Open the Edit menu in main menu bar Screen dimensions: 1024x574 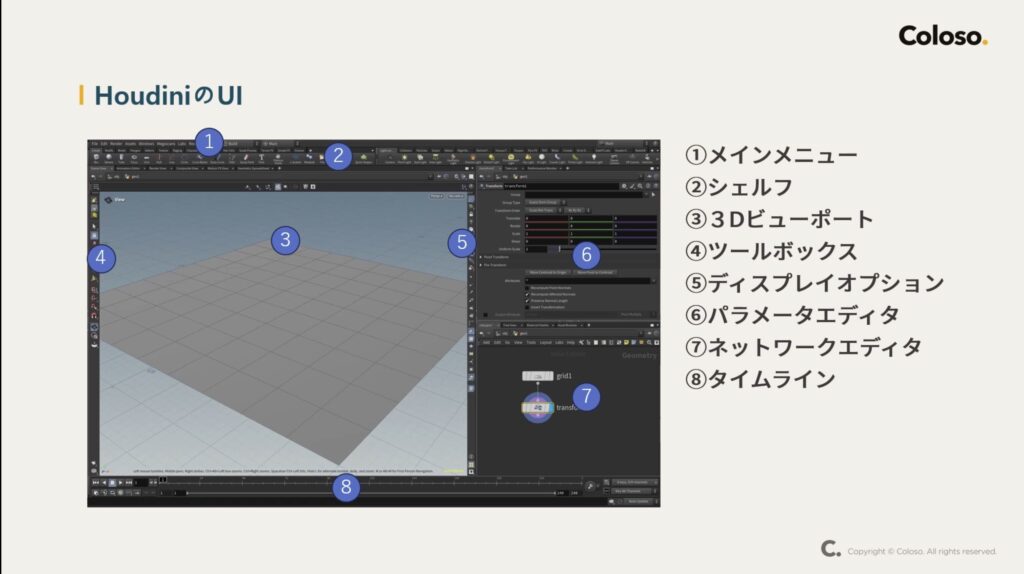pos(104,143)
